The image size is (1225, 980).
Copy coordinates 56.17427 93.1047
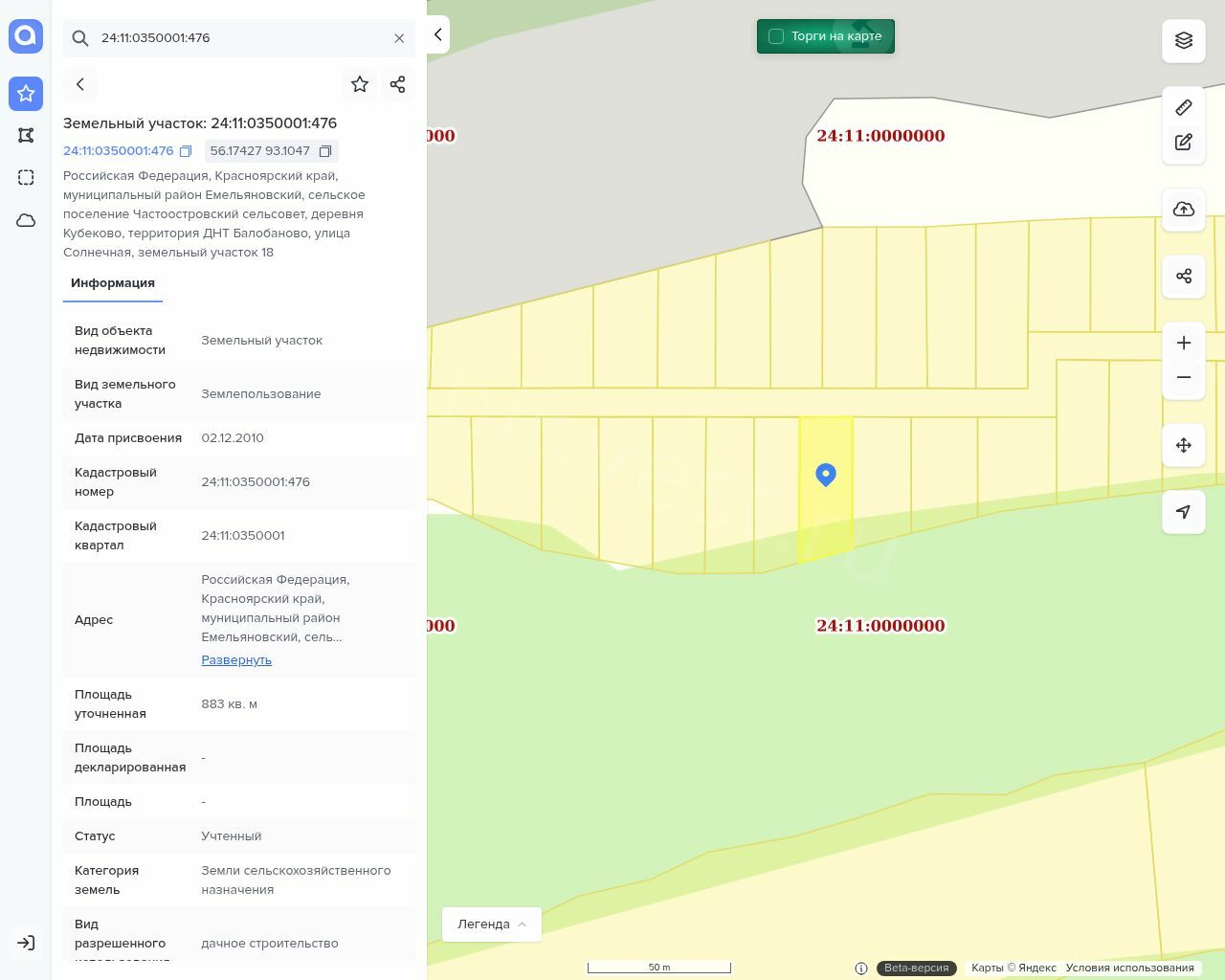tap(325, 151)
